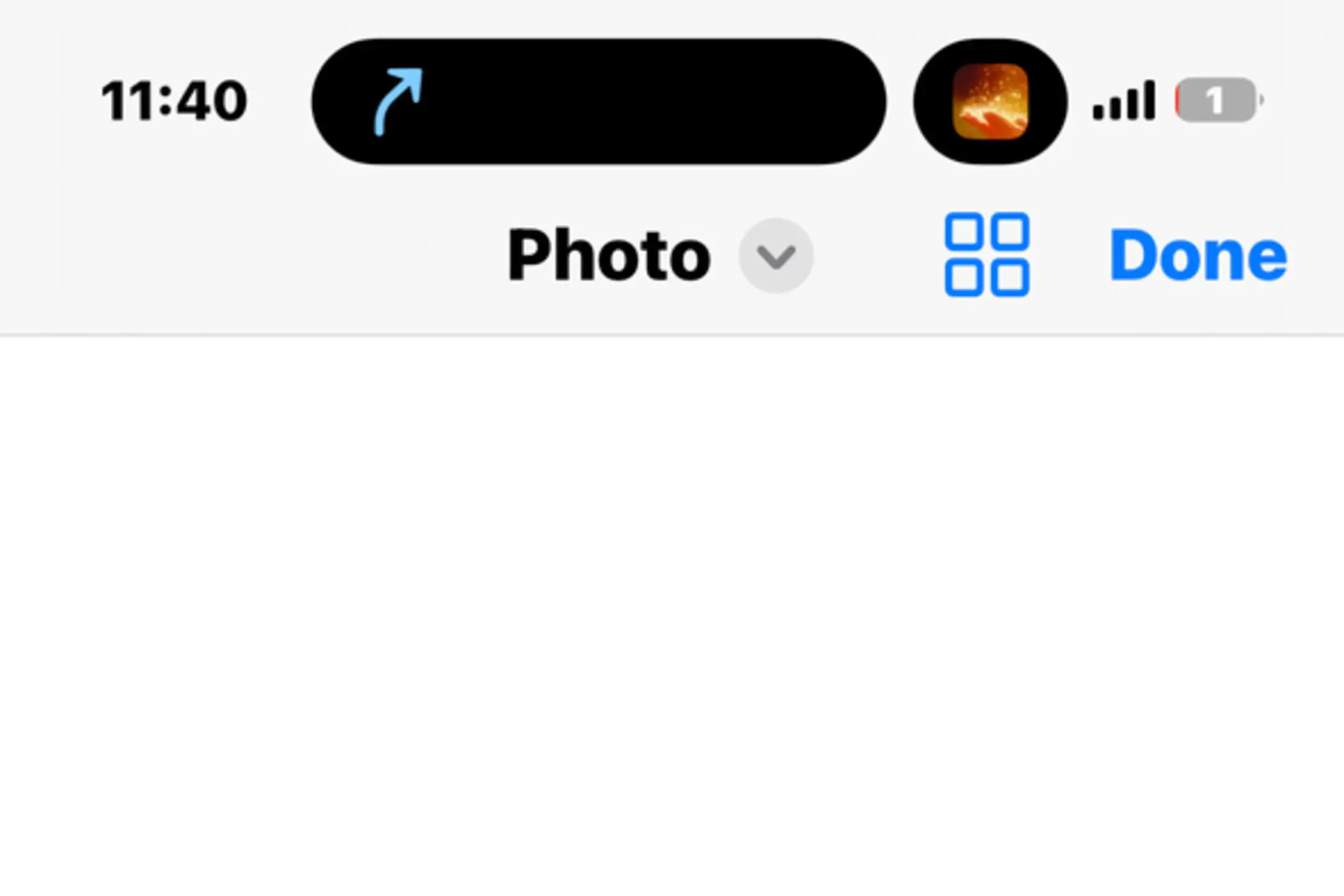
Task: Click the top-left square of grid icon
Action: [x=964, y=231]
